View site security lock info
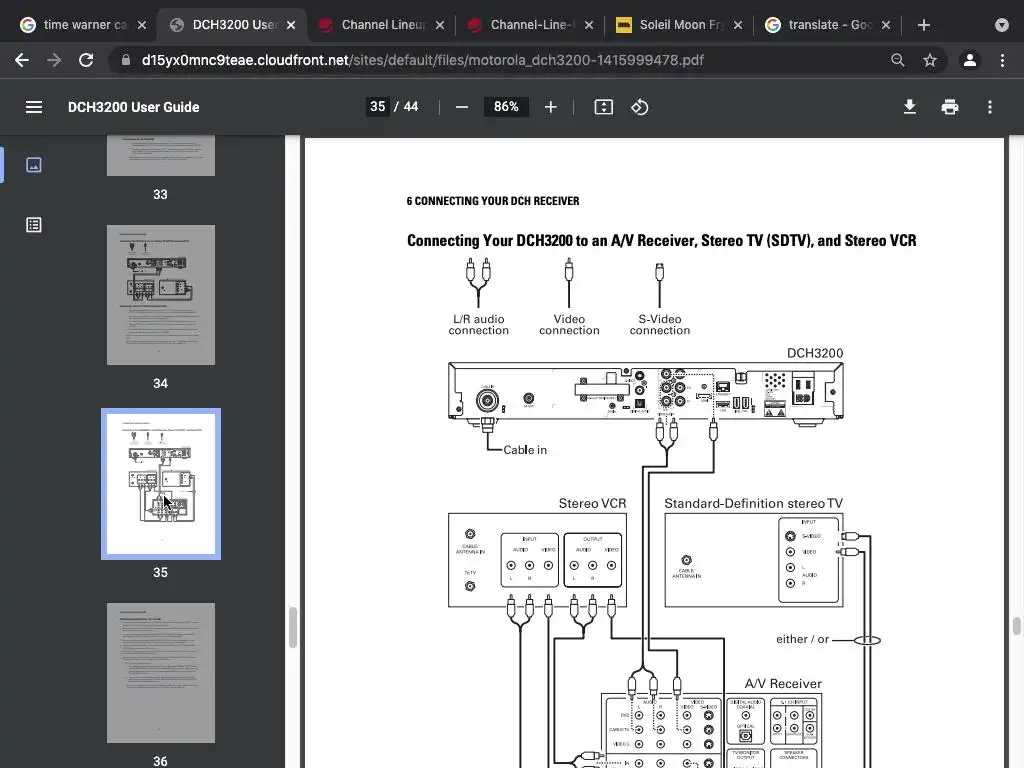Viewport: 1024px width, 768px height. pyautogui.click(x=126, y=60)
